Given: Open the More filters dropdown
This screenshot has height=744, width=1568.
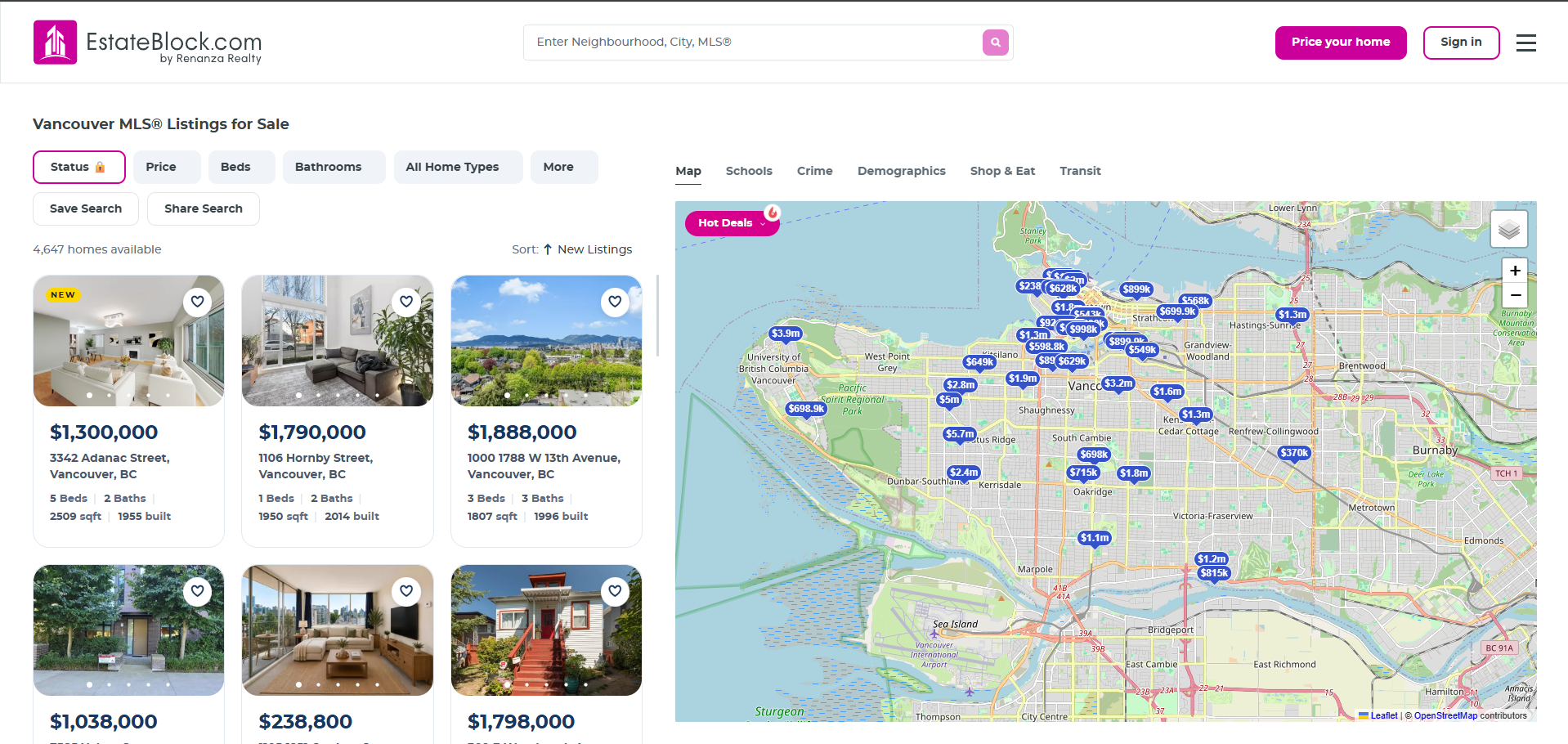Looking at the screenshot, I should 564,167.
